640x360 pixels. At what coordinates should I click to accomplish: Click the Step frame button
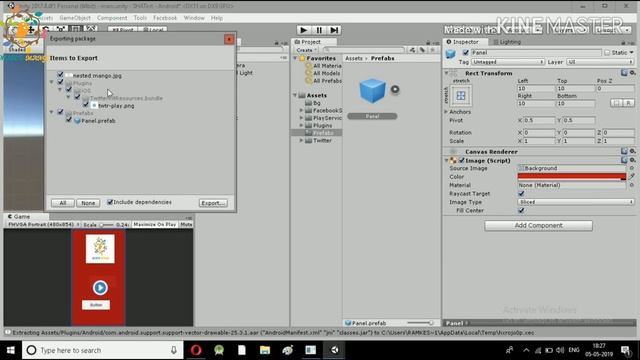click(x=334, y=30)
